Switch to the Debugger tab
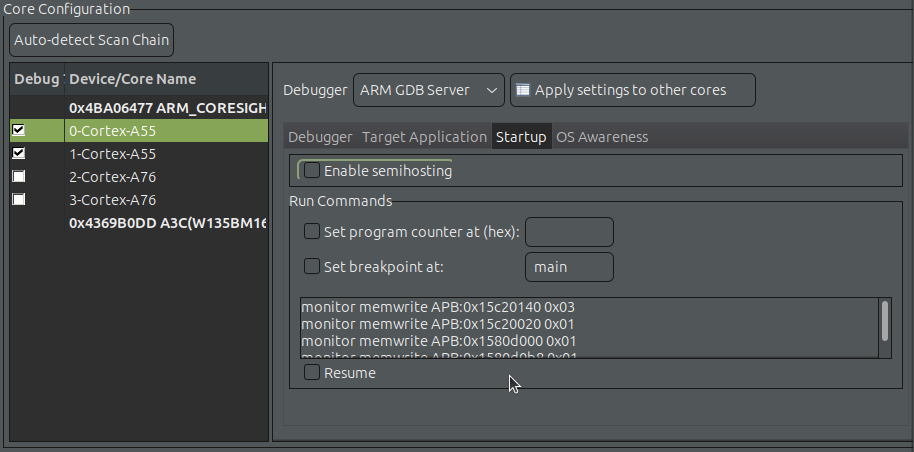This screenshot has height=452, width=914. [x=320, y=137]
